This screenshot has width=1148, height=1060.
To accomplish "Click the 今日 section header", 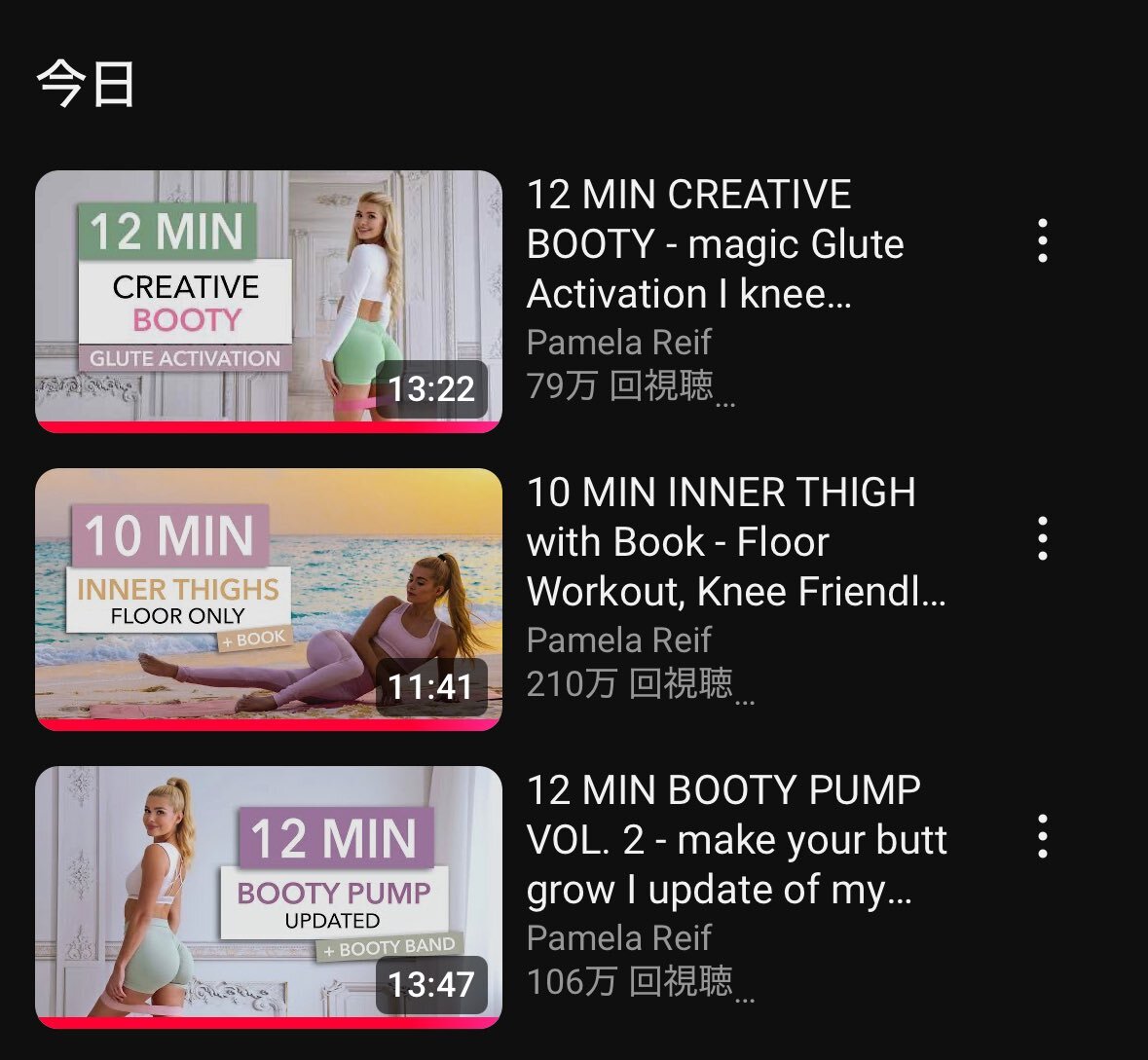I will pyautogui.click(x=86, y=84).
